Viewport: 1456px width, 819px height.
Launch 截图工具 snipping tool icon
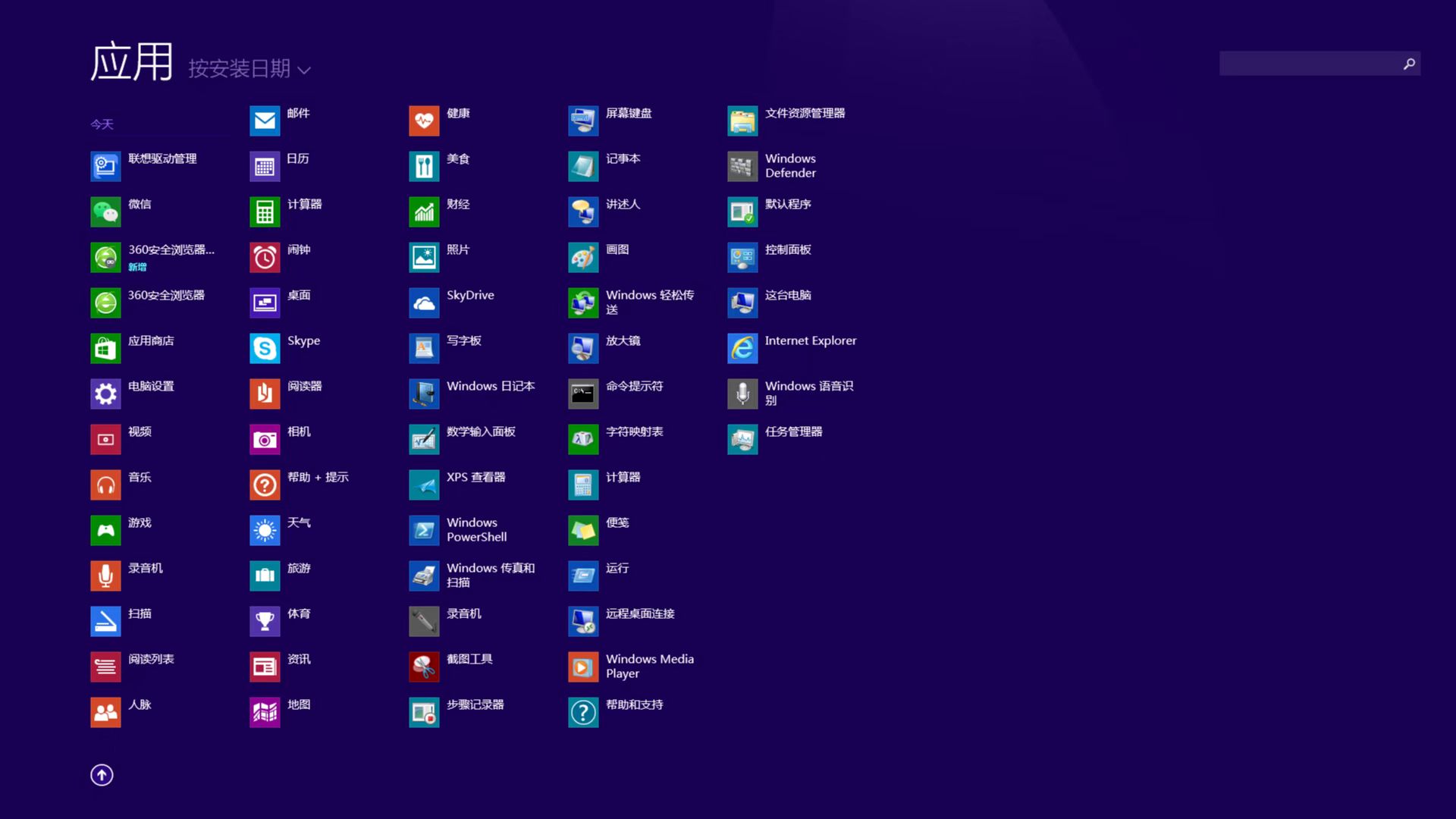tap(424, 667)
